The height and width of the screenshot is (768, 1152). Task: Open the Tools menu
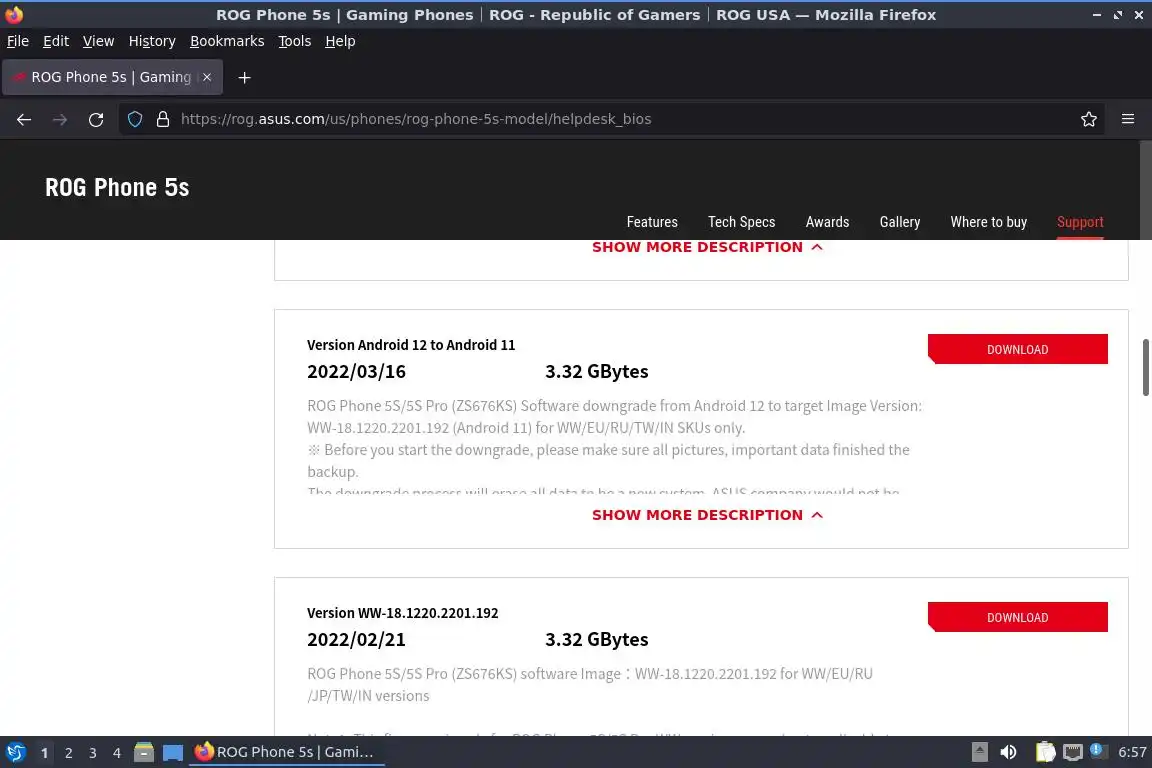pos(295,41)
